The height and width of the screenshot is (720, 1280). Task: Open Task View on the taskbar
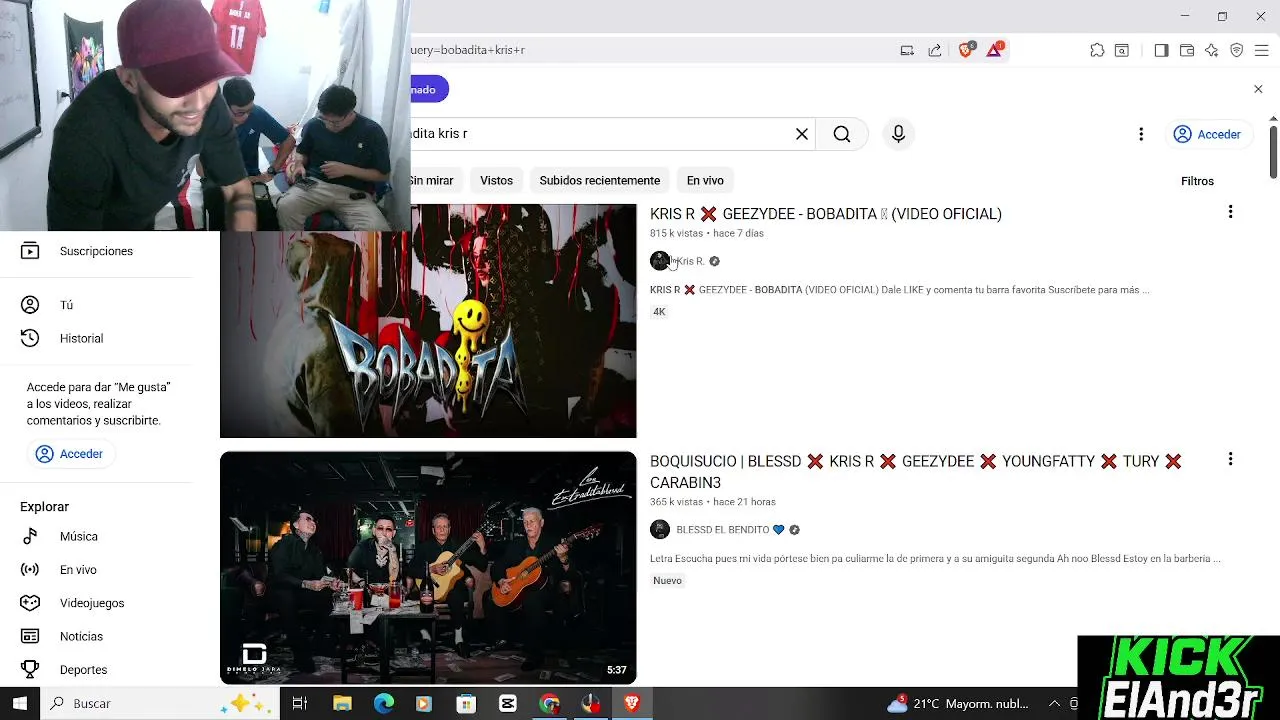click(299, 703)
